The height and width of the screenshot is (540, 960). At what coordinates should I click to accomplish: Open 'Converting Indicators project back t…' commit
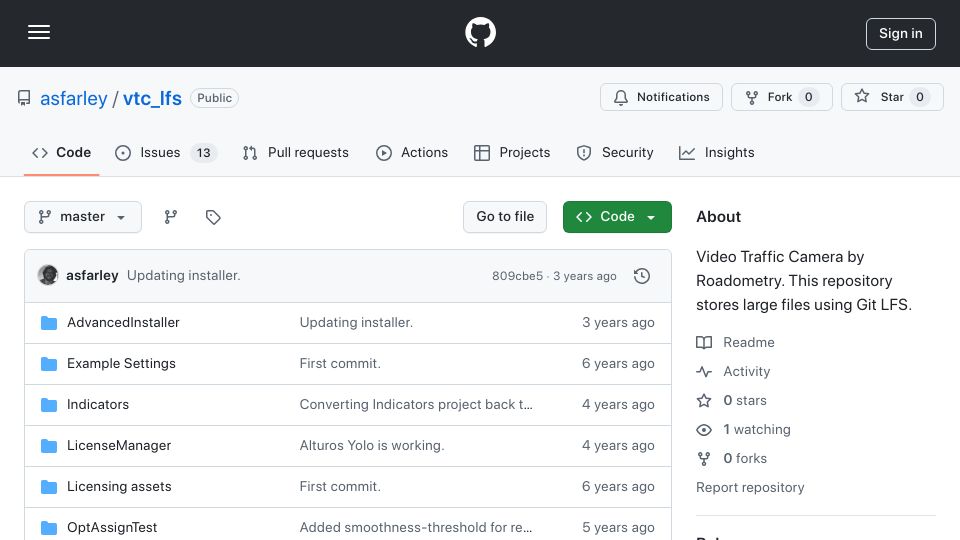coord(416,405)
